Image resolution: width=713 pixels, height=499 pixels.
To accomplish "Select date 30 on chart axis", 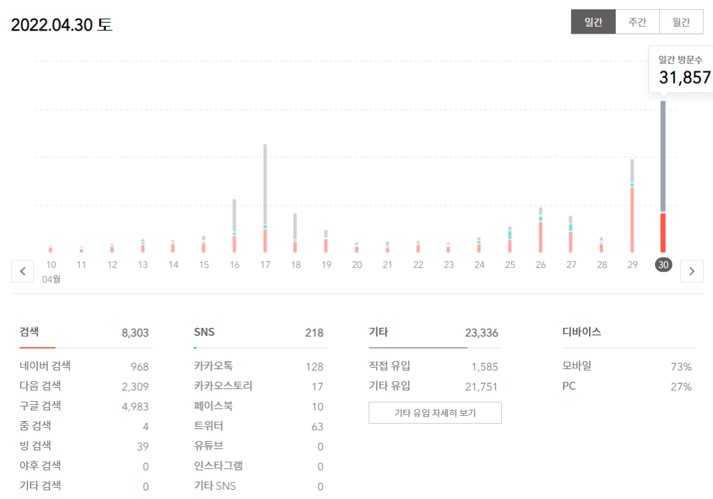I will click(x=663, y=264).
